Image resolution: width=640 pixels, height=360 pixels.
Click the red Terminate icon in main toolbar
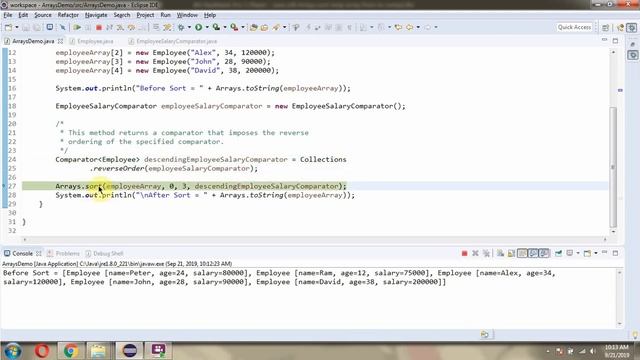click(x=99, y=27)
